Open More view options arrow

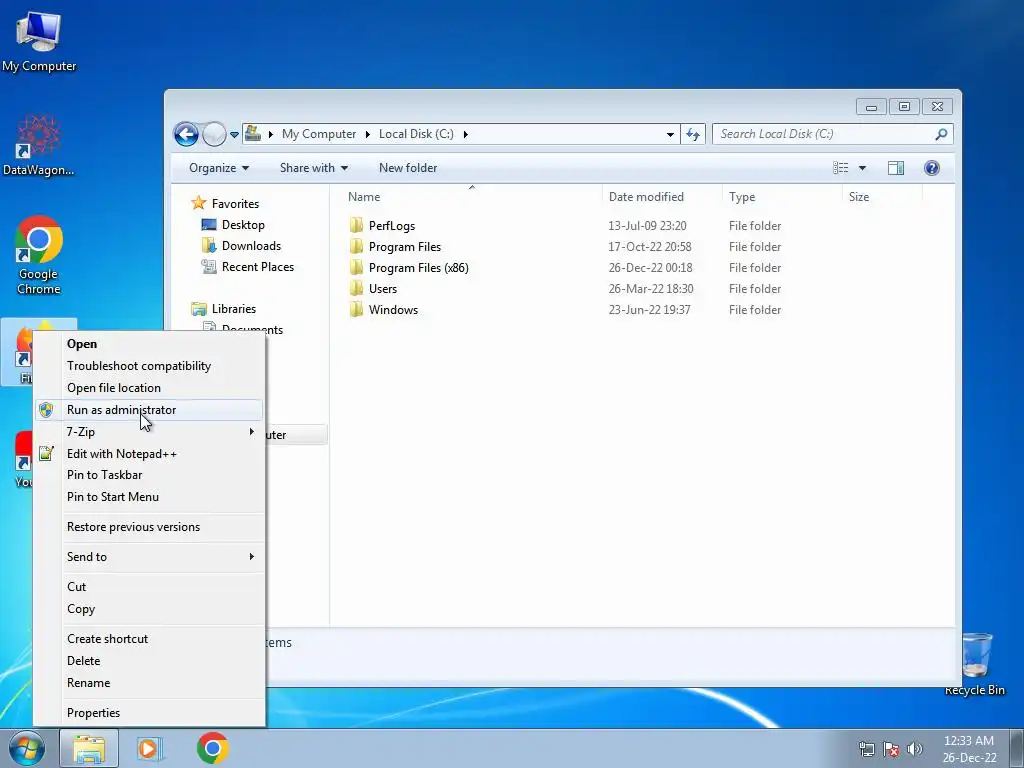pos(862,168)
